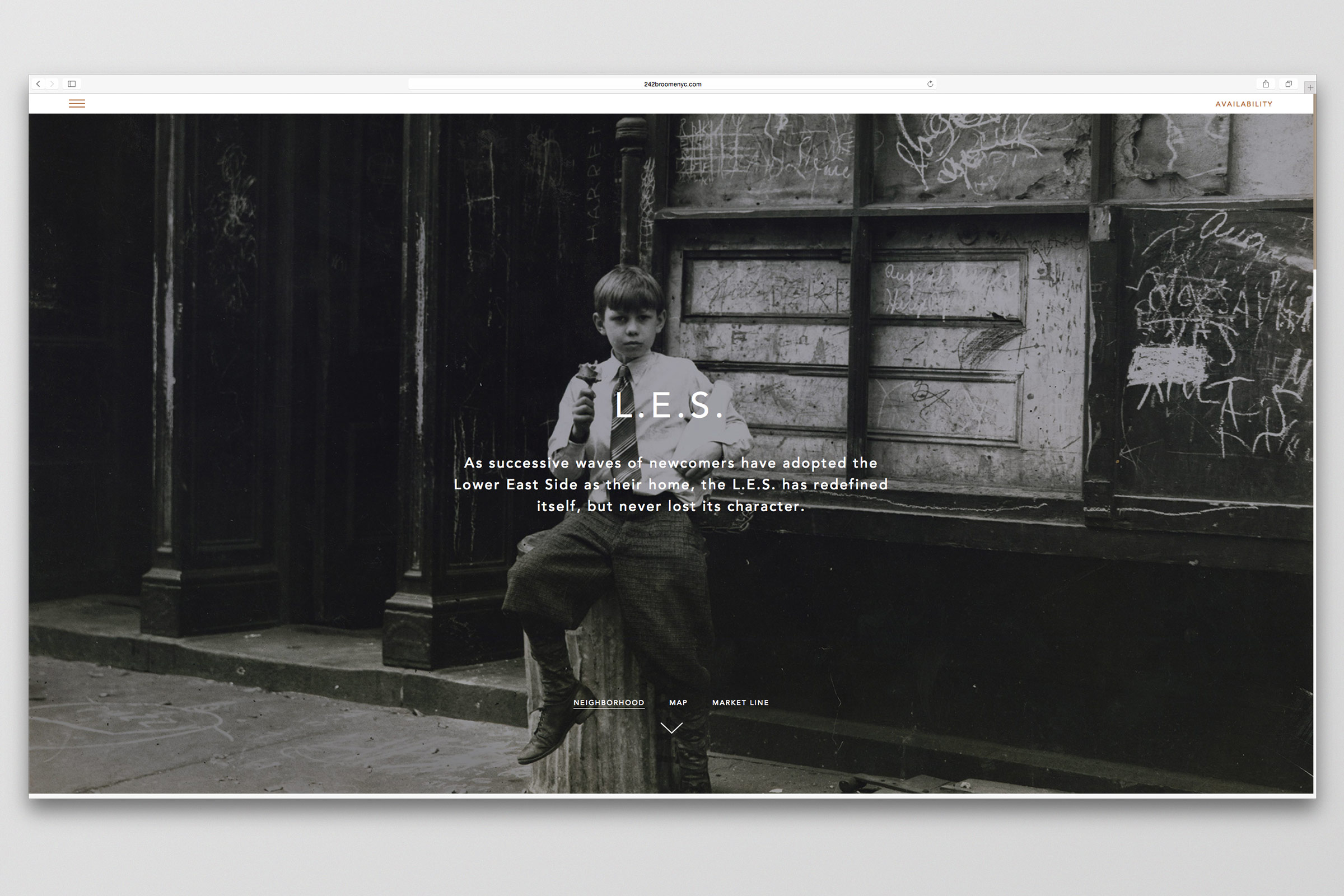
Task: Open the MARKET LINE tab
Action: point(740,702)
